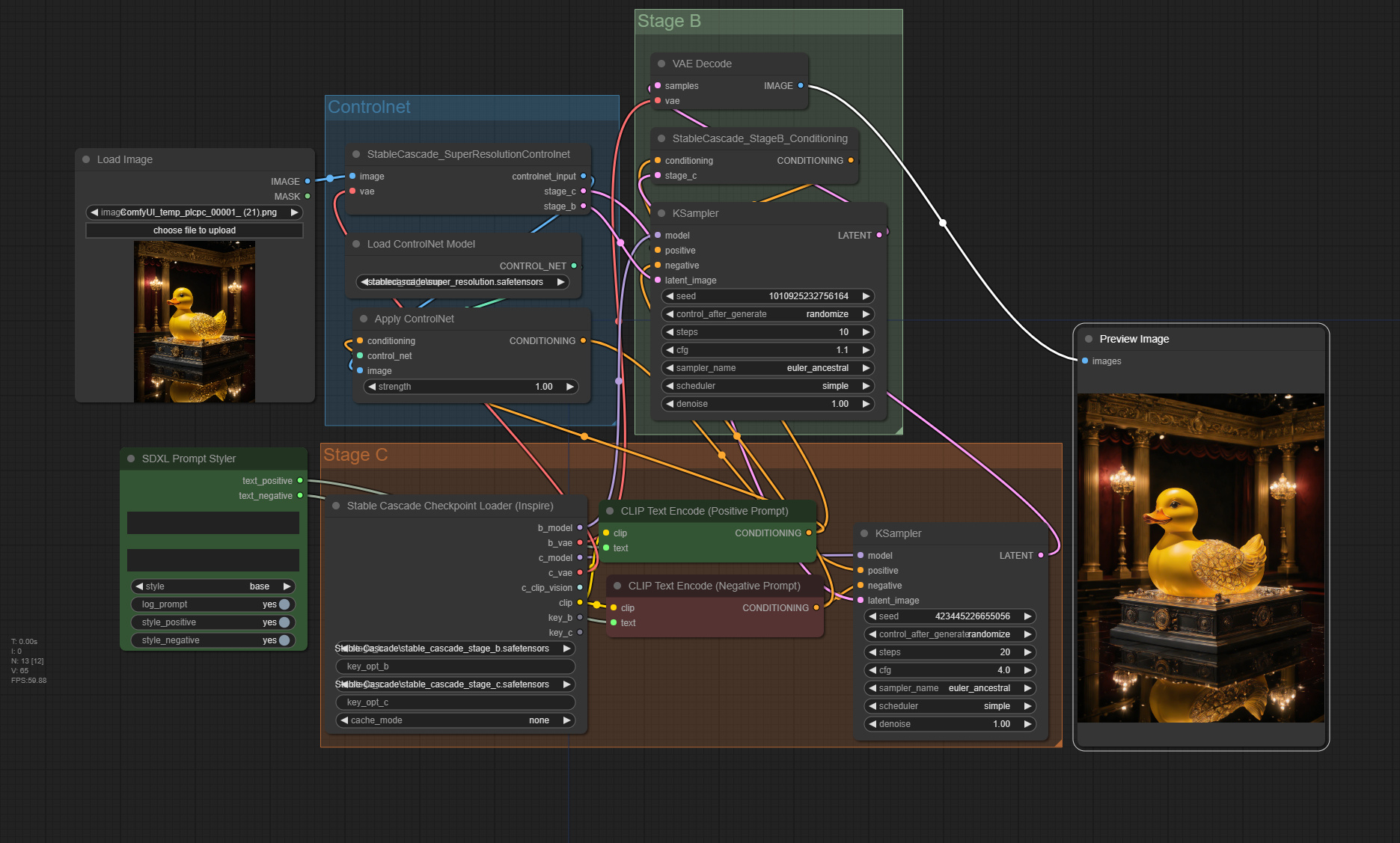The width and height of the screenshot is (1400, 843).
Task: Decrease Stage C cfg with left arrow
Action: click(872, 670)
